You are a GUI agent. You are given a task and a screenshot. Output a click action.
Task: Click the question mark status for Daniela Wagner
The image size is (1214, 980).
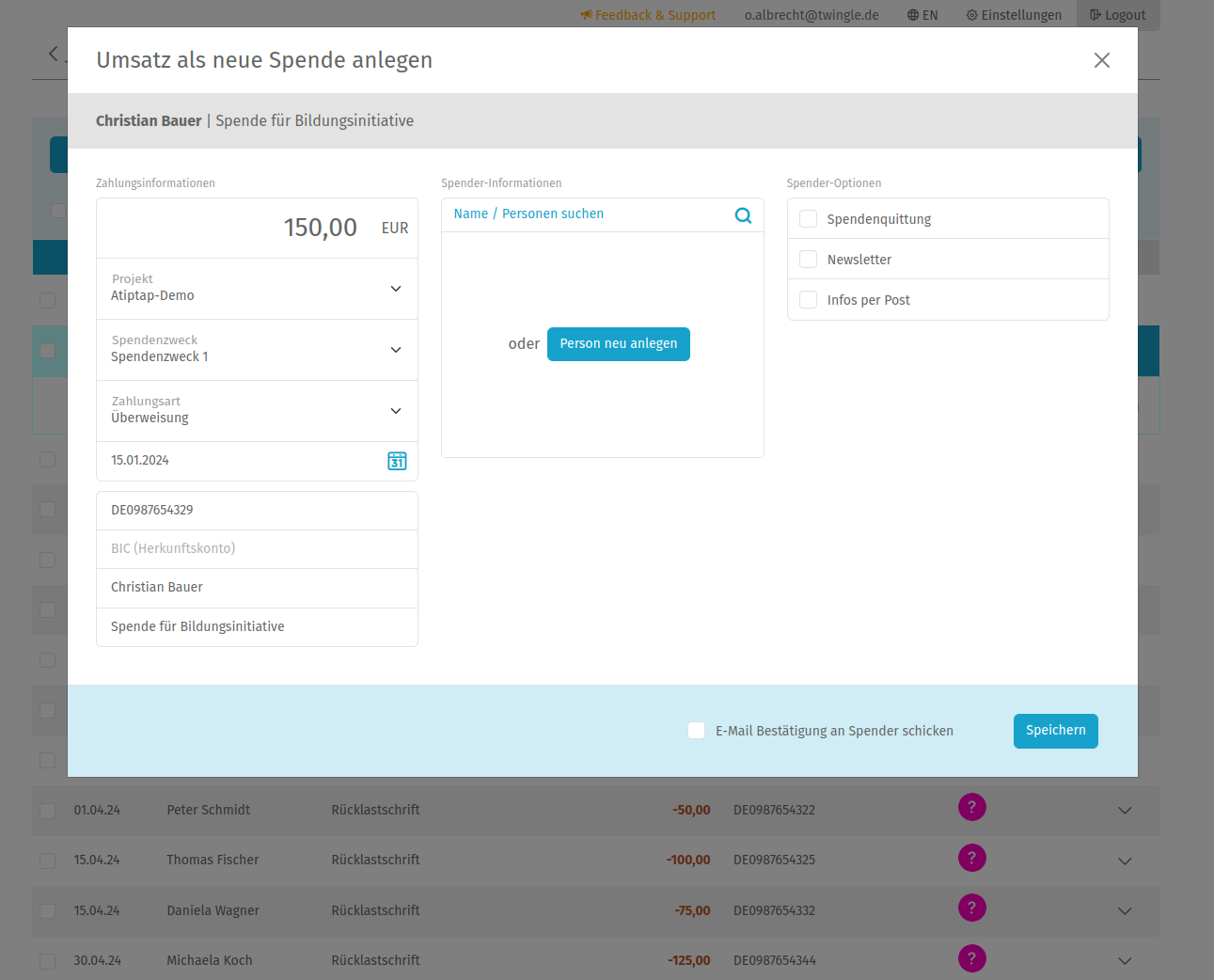pyautogui.click(x=971, y=908)
